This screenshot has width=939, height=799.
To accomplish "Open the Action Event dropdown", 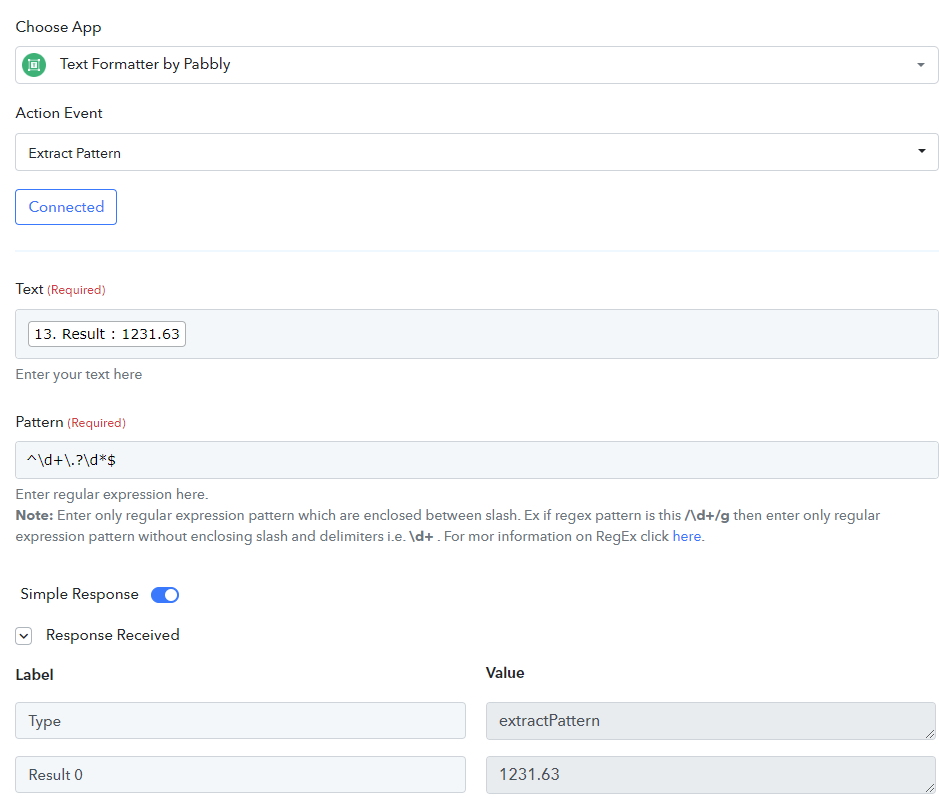I will pyautogui.click(x=476, y=152).
